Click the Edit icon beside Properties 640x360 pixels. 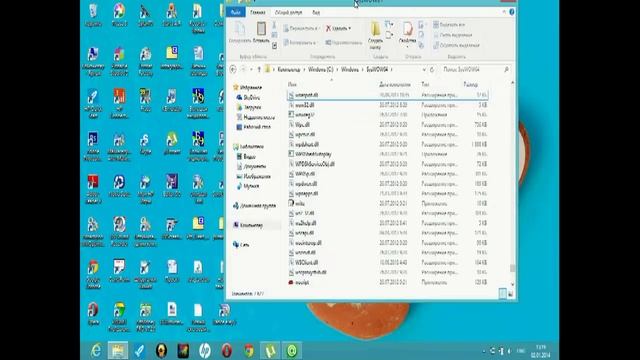coord(421,35)
